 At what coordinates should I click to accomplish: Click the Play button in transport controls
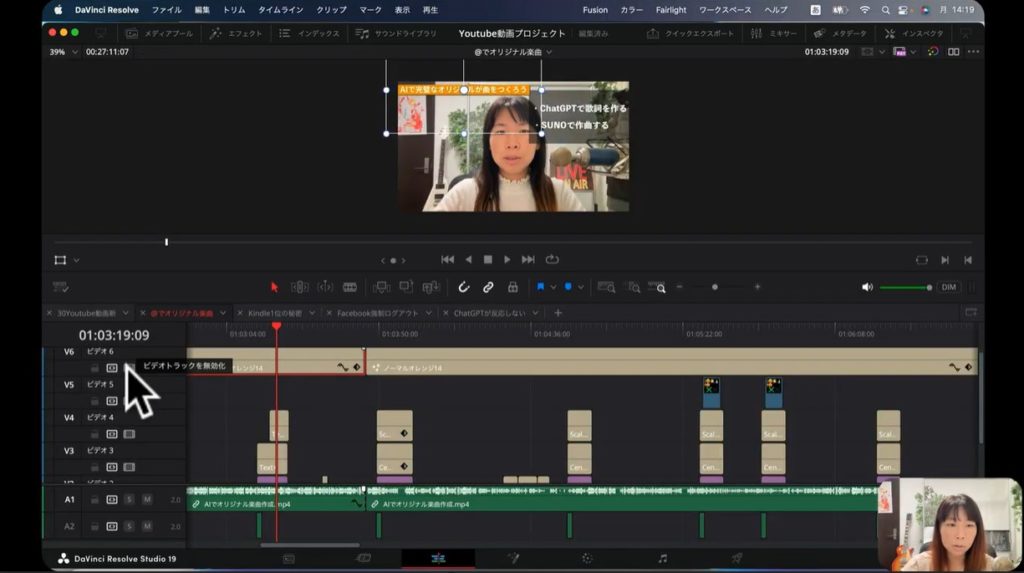[x=508, y=260]
